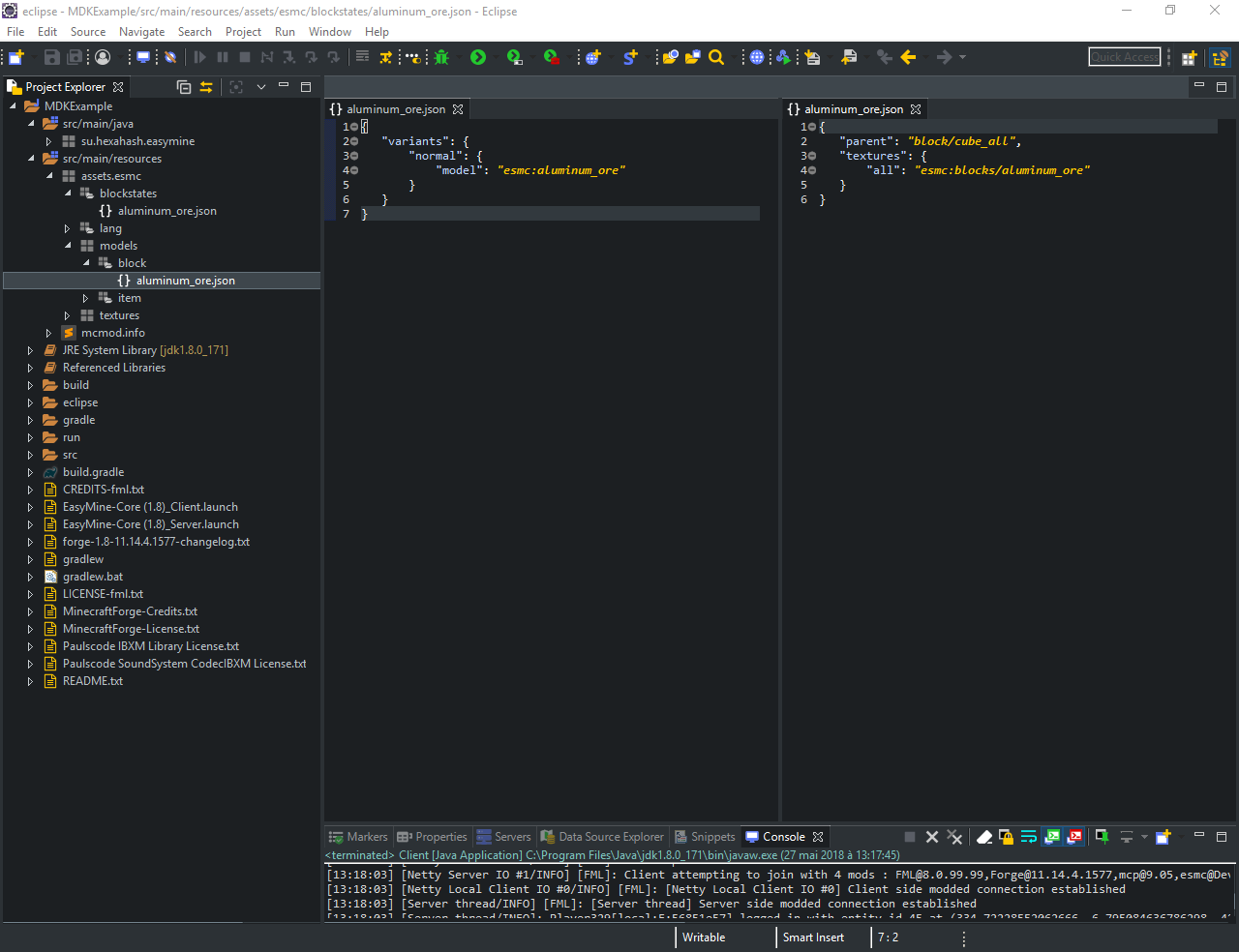The image size is (1239, 952).
Task: Click the green Run launch button
Action: coord(478,57)
